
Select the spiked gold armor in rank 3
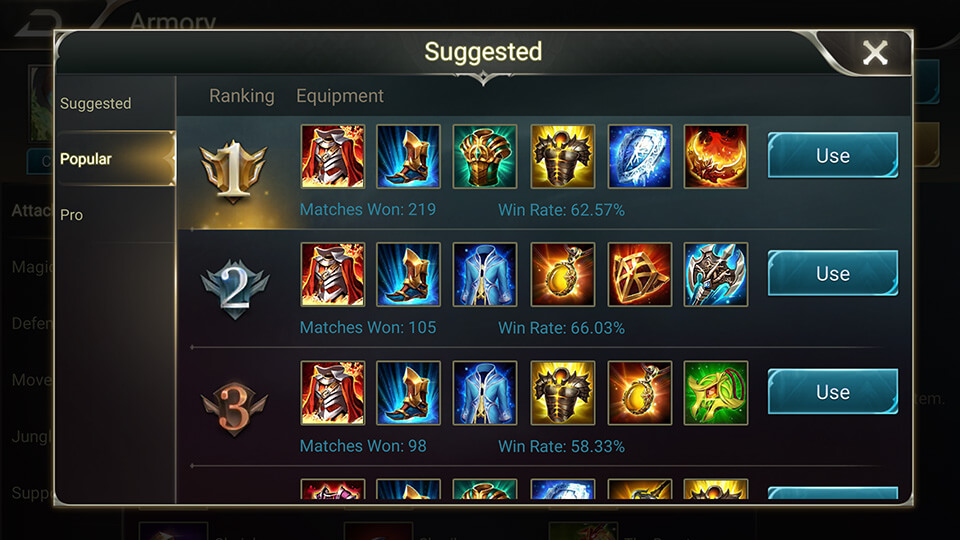tap(563, 392)
